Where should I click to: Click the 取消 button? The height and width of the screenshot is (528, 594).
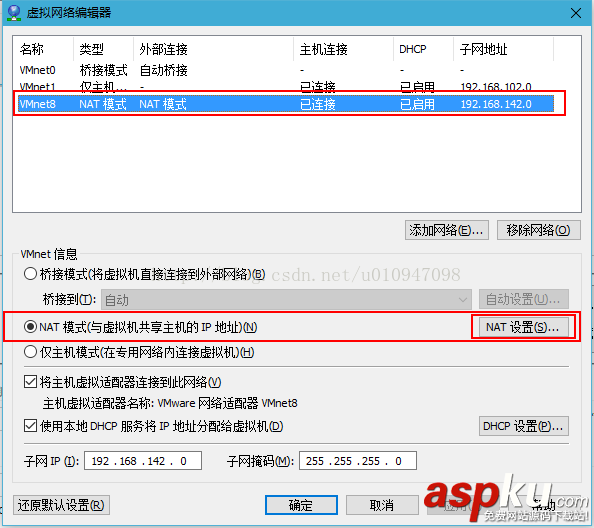point(382,505)
